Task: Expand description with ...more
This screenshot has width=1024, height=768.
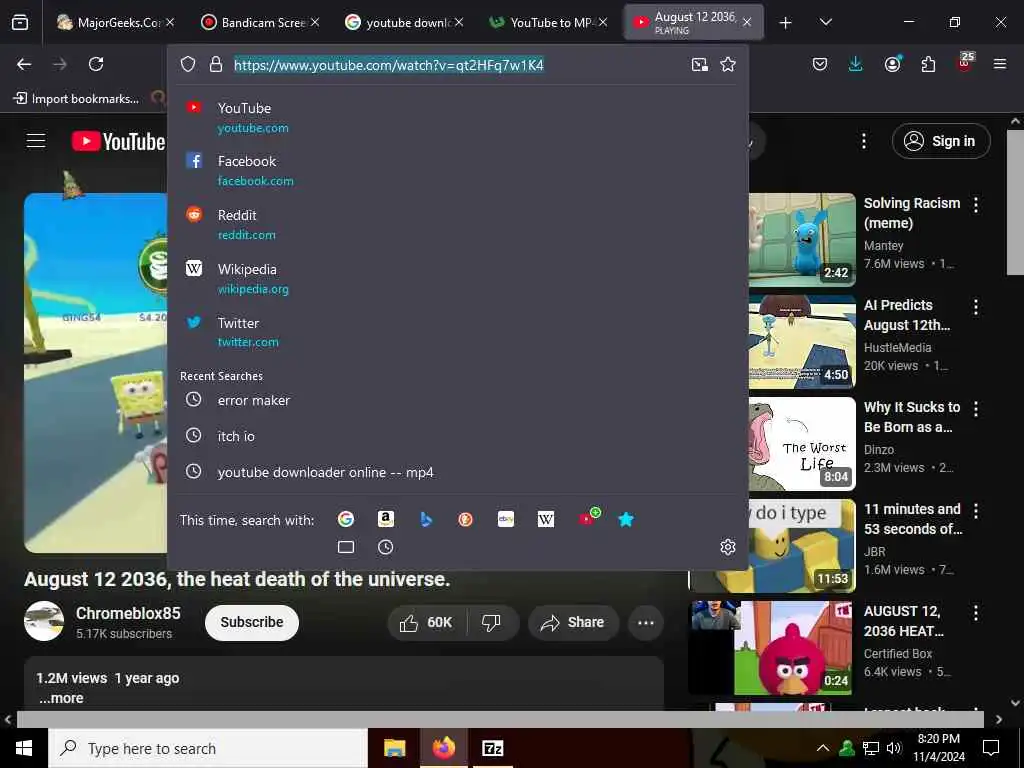Action: coord(61,698)
